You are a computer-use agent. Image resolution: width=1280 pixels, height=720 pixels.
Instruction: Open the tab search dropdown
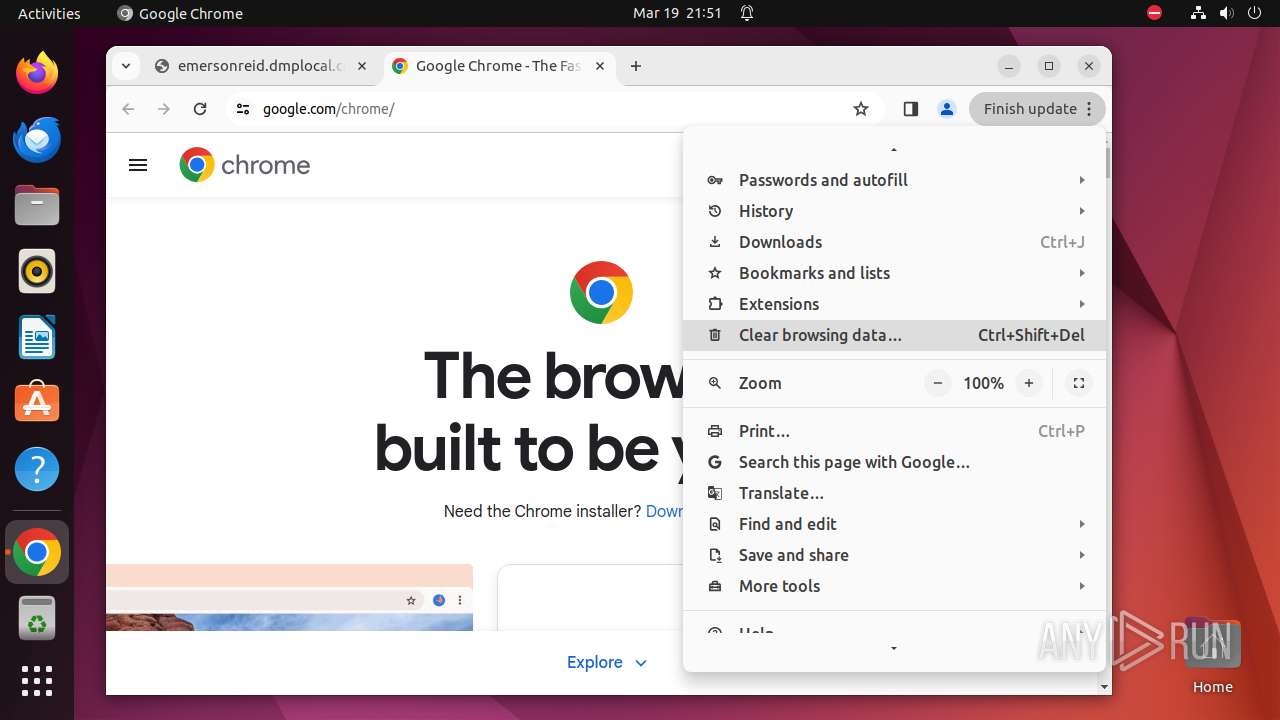pos(125,66)
